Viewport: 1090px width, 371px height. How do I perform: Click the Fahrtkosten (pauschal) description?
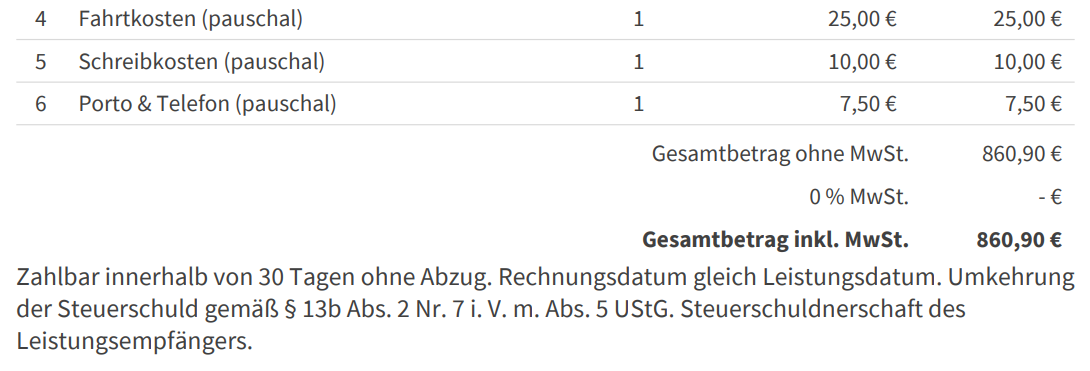coord(190,19)
